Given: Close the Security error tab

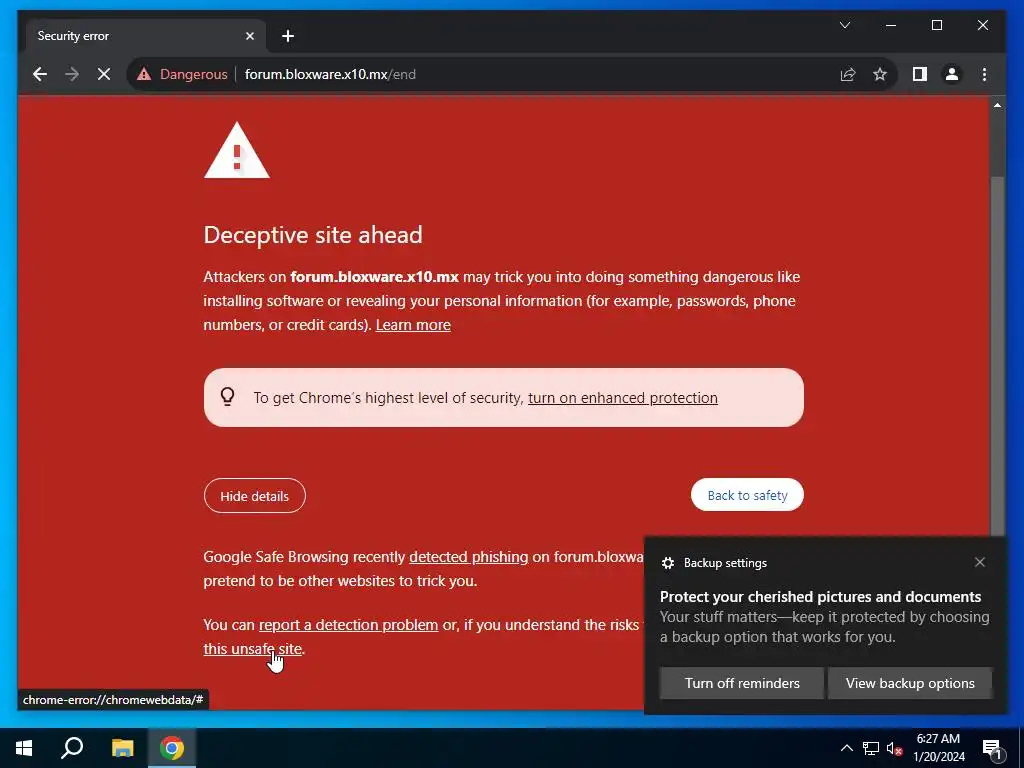Looking at the screenshot, I should coord(249,36).
